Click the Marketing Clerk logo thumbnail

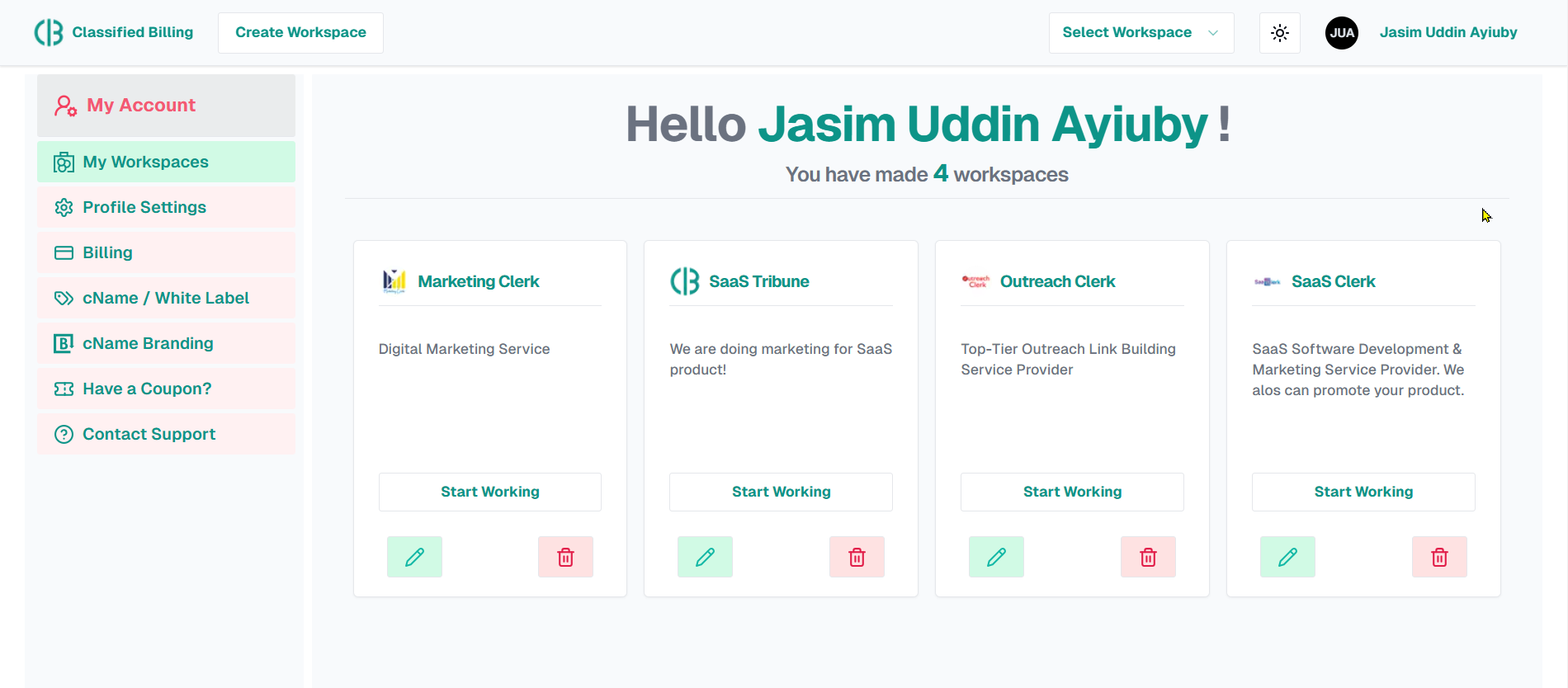coord(394,281)
